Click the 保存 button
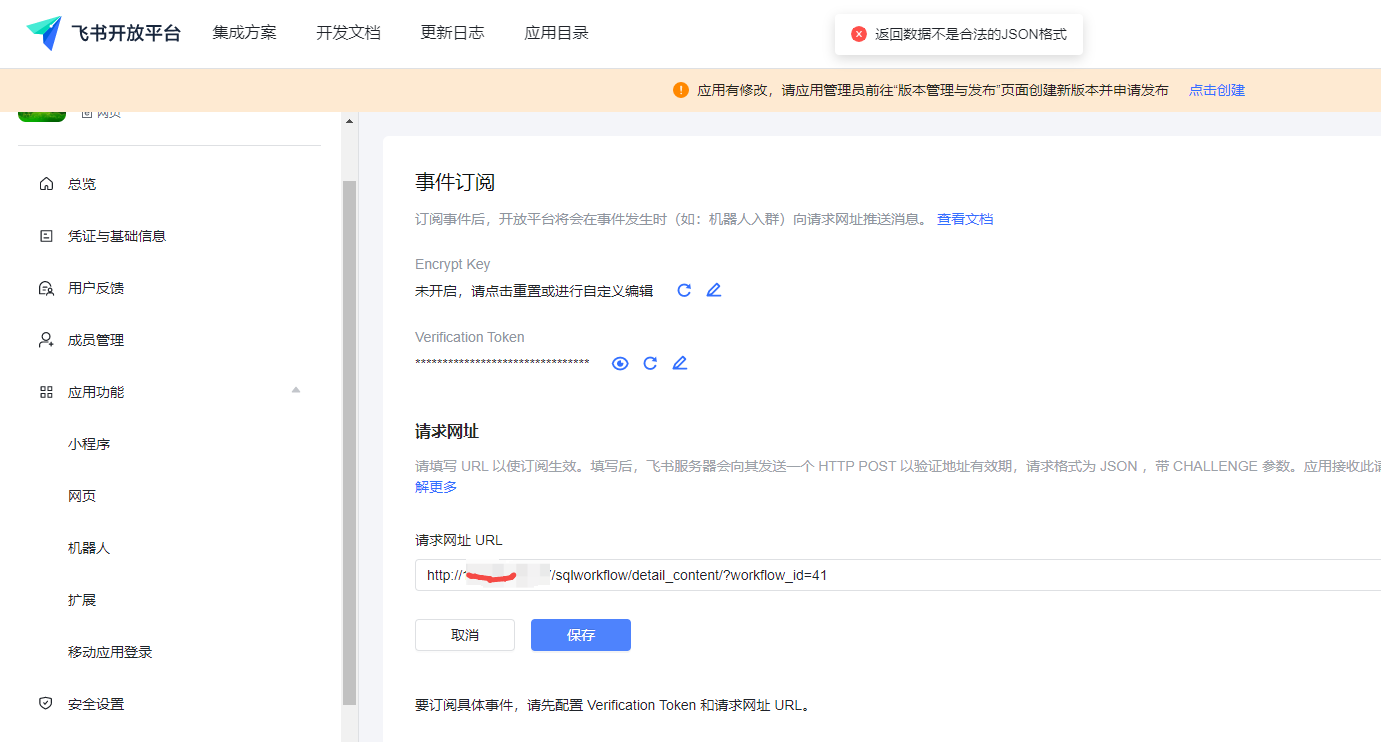 click(x=581, y=635)
